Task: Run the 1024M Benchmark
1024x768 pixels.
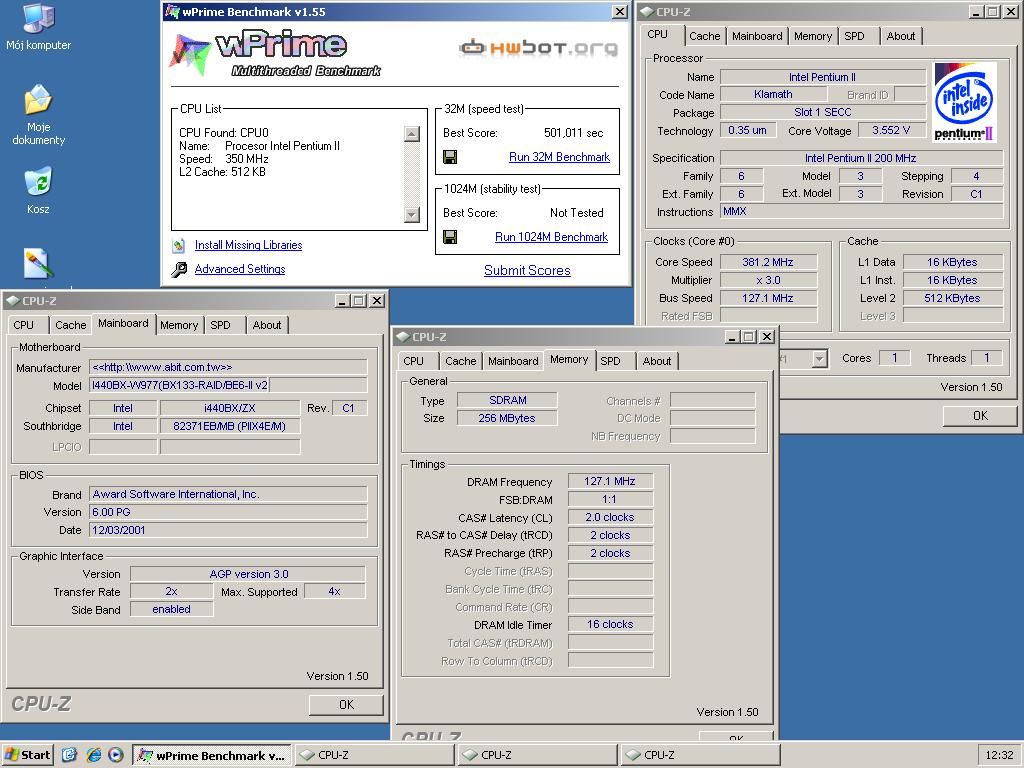Action: click(x=551, y=236)
